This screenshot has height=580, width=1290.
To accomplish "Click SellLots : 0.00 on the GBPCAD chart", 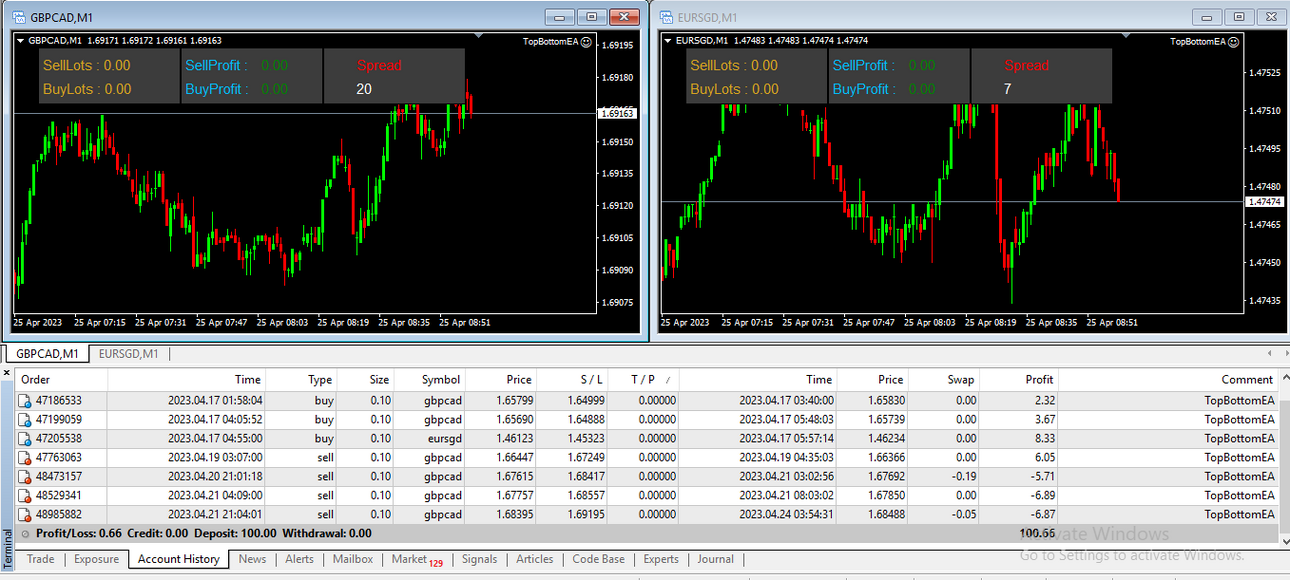I will [87, 66].
